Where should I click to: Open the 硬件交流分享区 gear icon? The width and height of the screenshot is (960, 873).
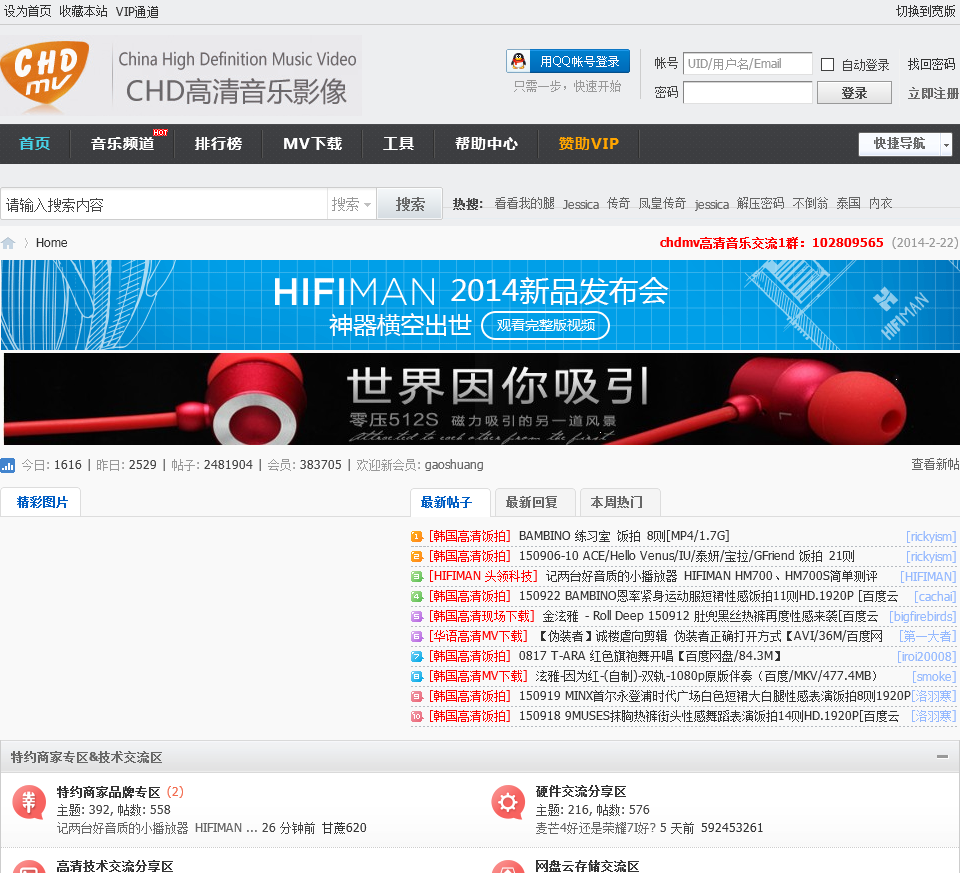[x=508, y=802]
